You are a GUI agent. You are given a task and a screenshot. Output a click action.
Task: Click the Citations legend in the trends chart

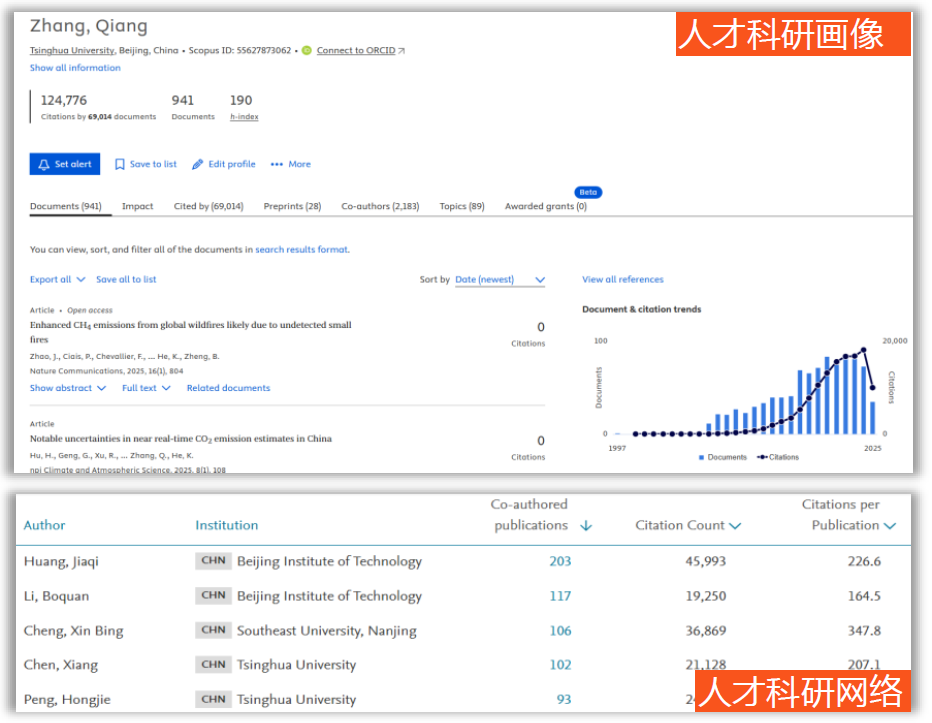pyautogui.click(x=778, y=457)
